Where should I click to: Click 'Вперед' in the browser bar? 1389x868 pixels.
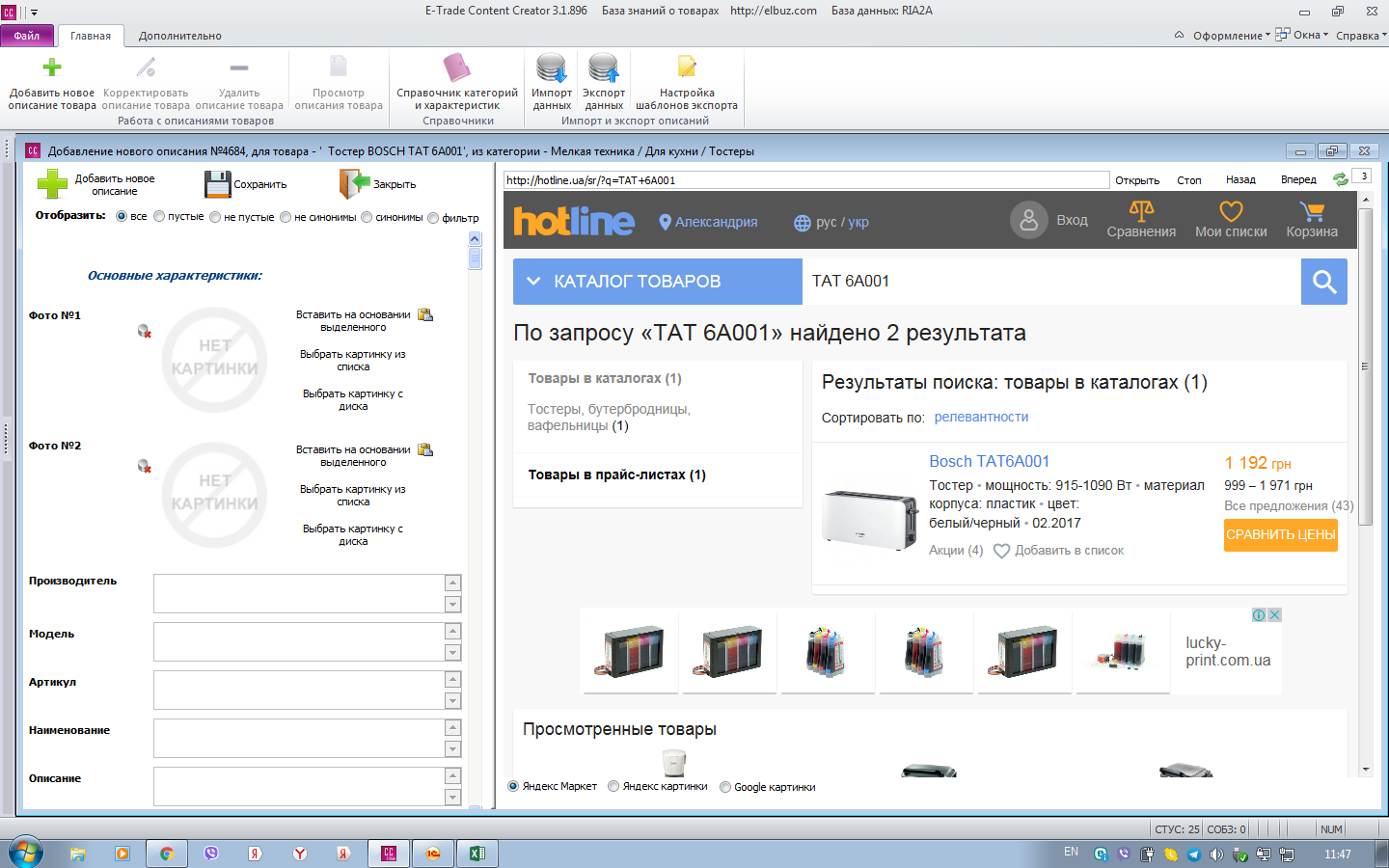tap(1298, 179)
